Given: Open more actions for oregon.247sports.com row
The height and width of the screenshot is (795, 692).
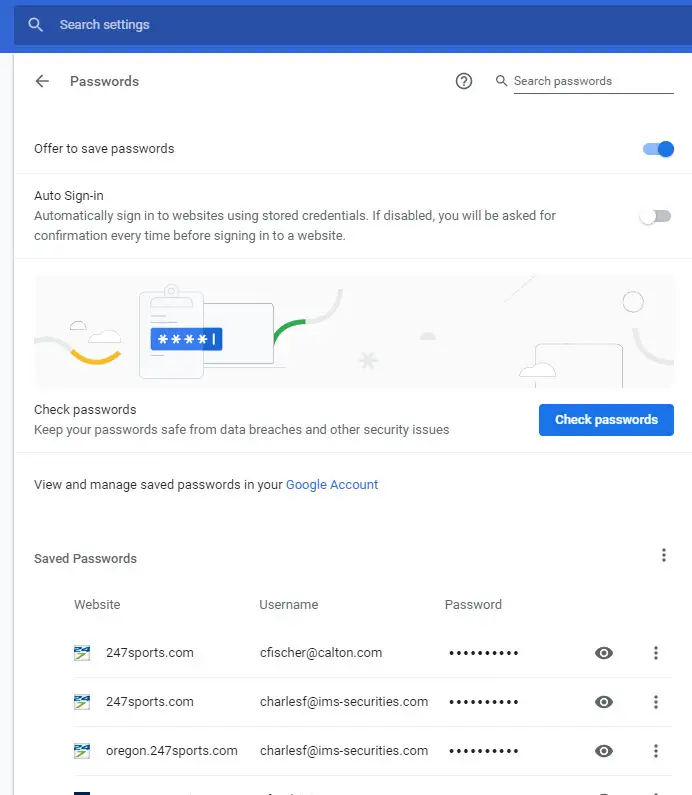Looking at the screenshot, I should pos(655,750).
